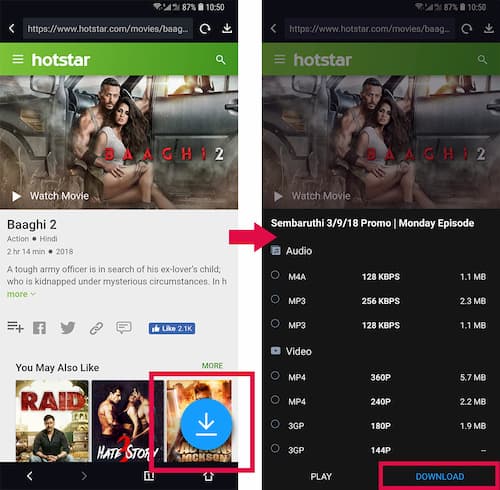Screen dimensions: 500x490
Task: Tap the PLAY button in the download panel
Action: pos(321,477)
